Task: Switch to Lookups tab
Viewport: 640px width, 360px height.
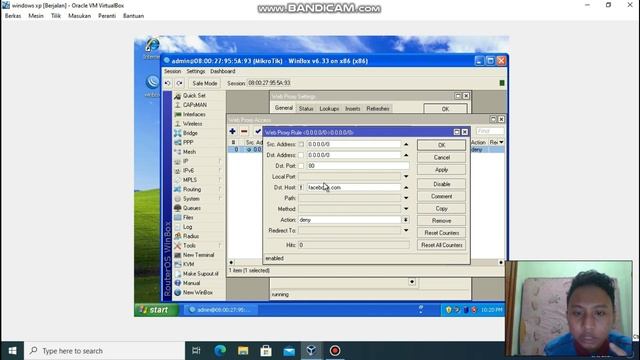Action: (329, 109)
